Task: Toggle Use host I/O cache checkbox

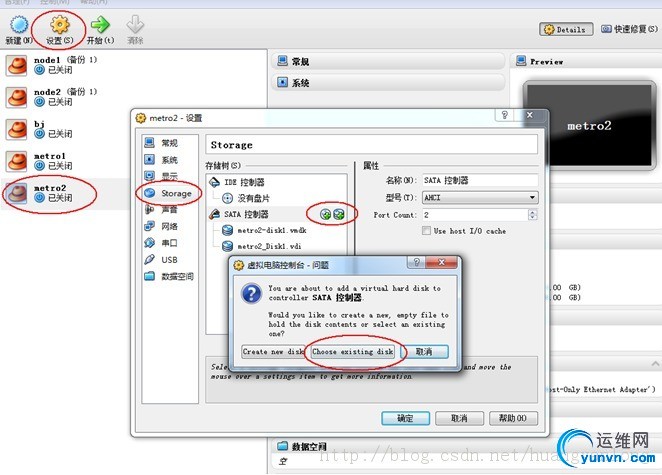Action: tap(426, 231)
